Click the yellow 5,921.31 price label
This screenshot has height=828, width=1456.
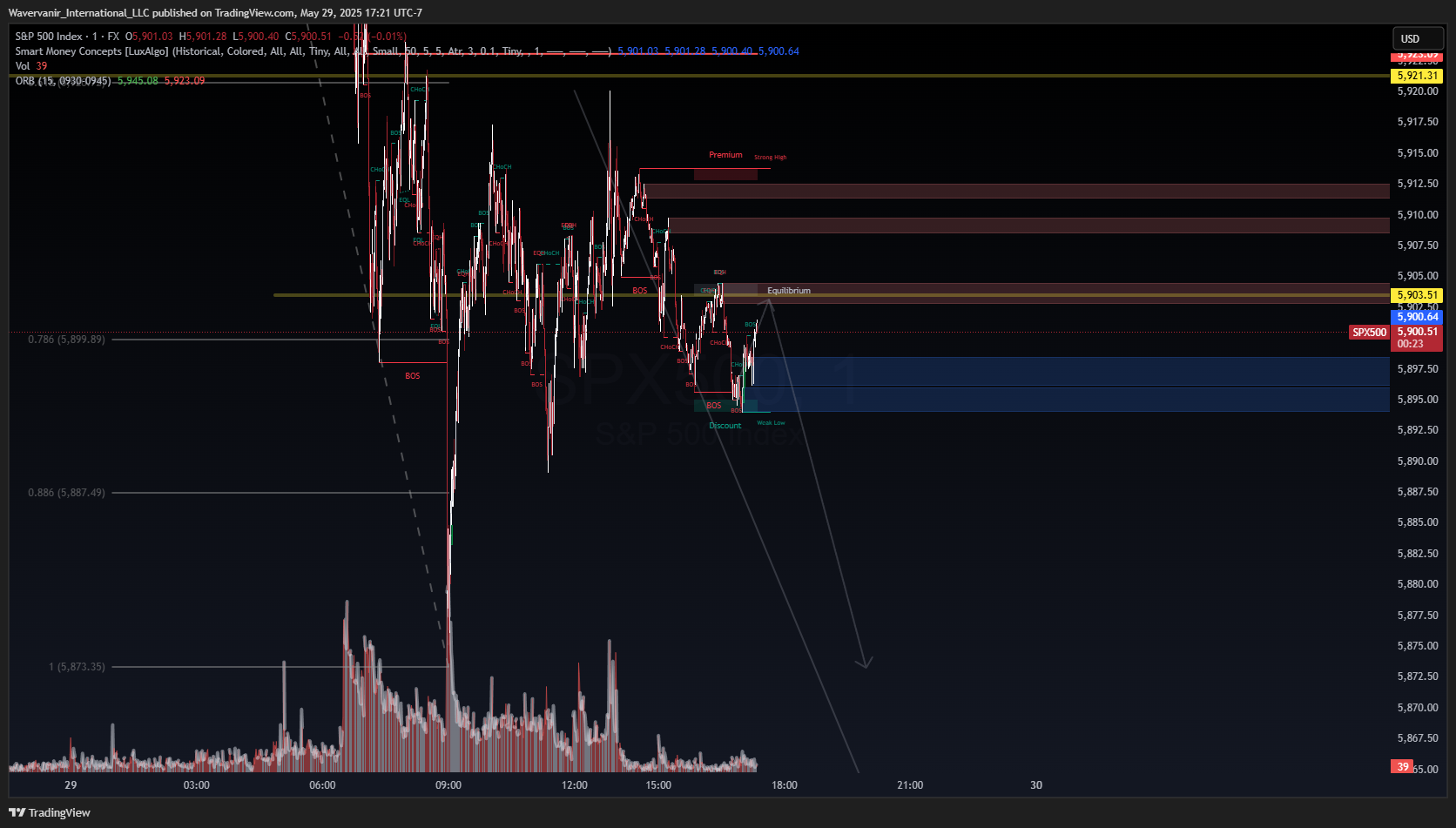click(1418, 76)
